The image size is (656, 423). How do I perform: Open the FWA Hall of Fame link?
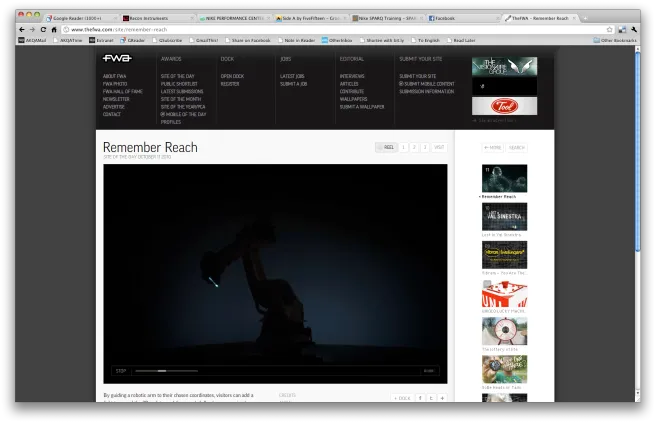click(x=123, y=91)
